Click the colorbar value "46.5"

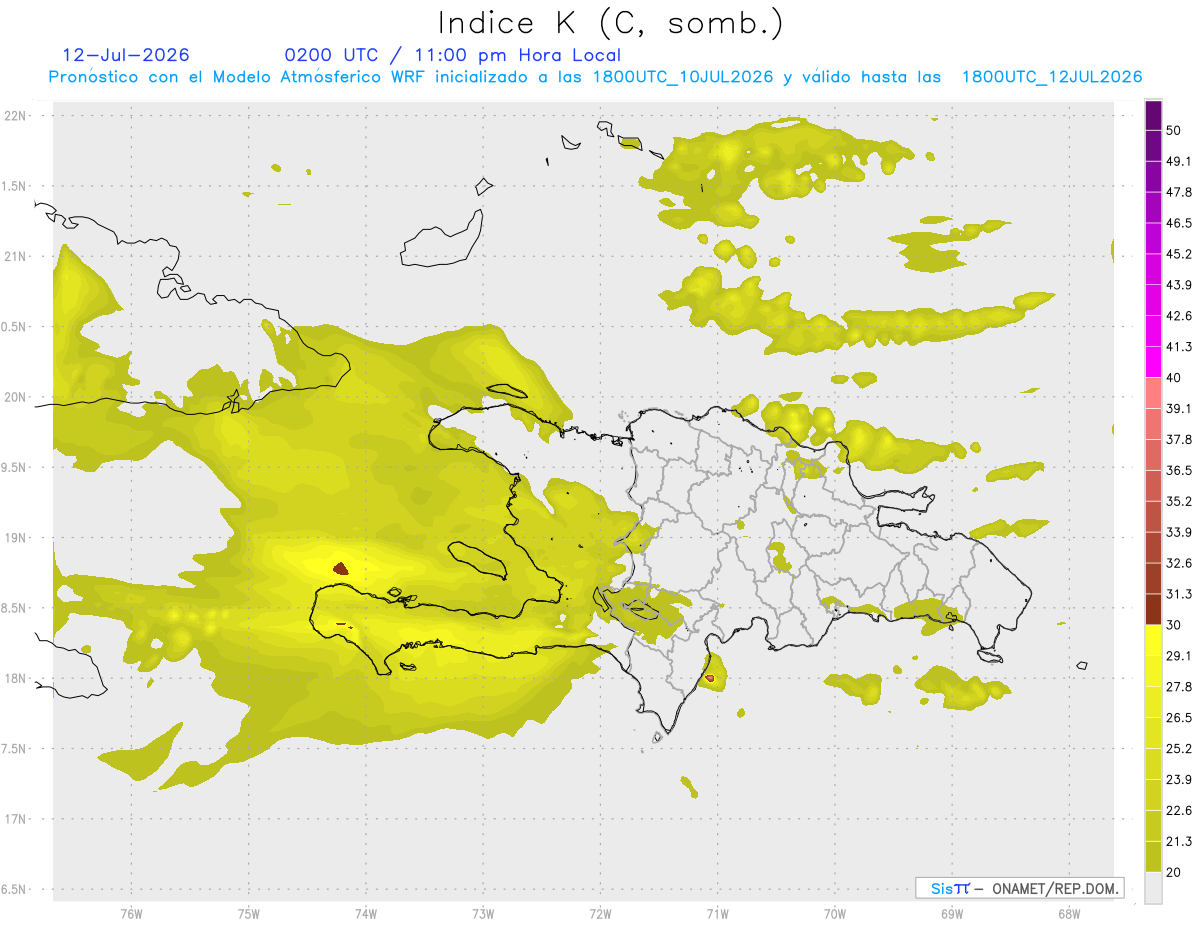coord(1179,223)
